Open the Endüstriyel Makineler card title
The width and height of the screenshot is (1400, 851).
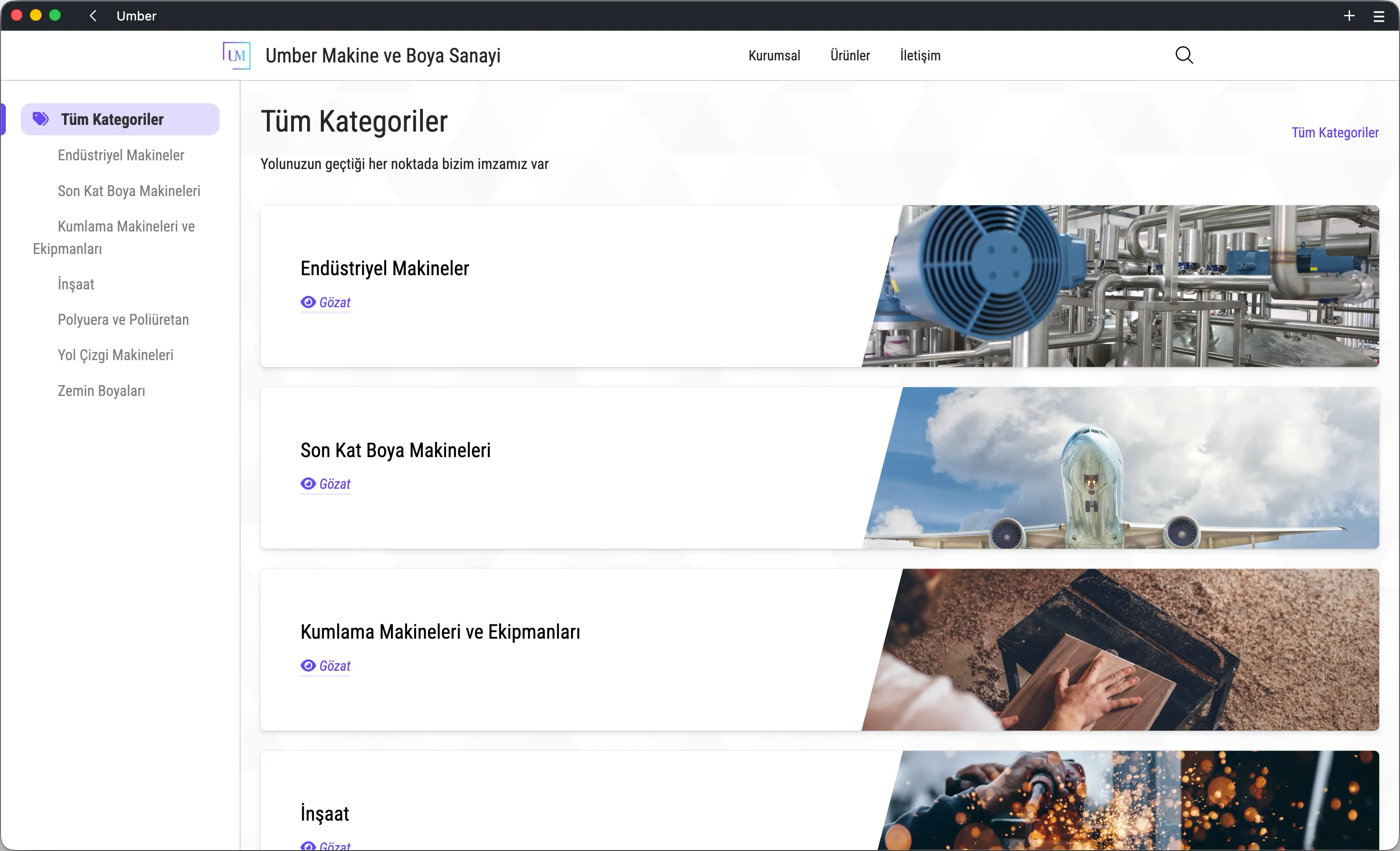coord(385,268)
